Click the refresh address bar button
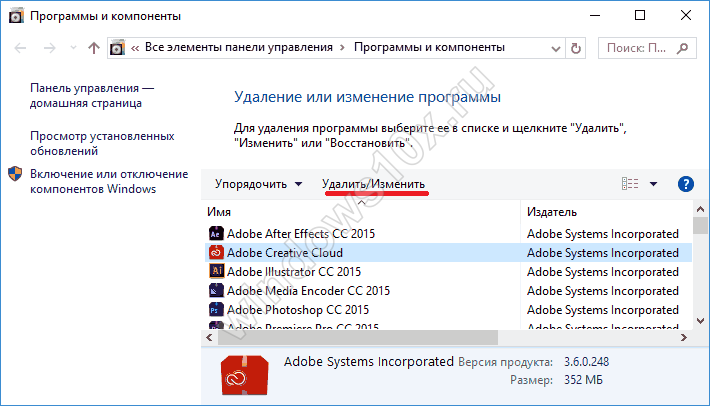This screenshot has width=710, height=406. click(576, 48)
